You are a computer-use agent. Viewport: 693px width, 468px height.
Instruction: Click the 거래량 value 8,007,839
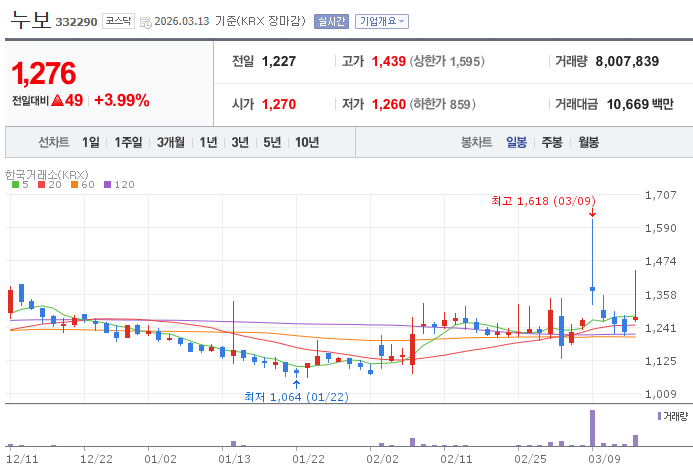click(x=627, y=61)
